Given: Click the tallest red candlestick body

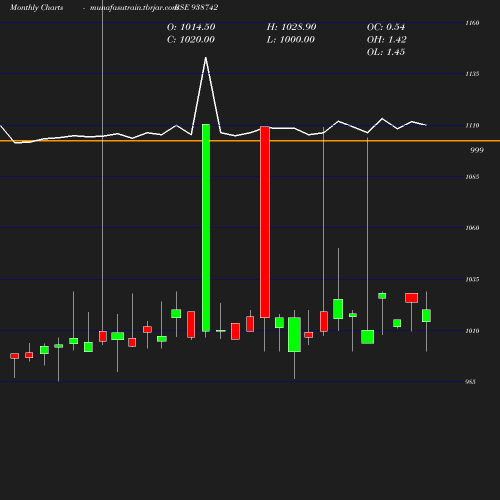Looking at the screenshot, I should 265,222.
